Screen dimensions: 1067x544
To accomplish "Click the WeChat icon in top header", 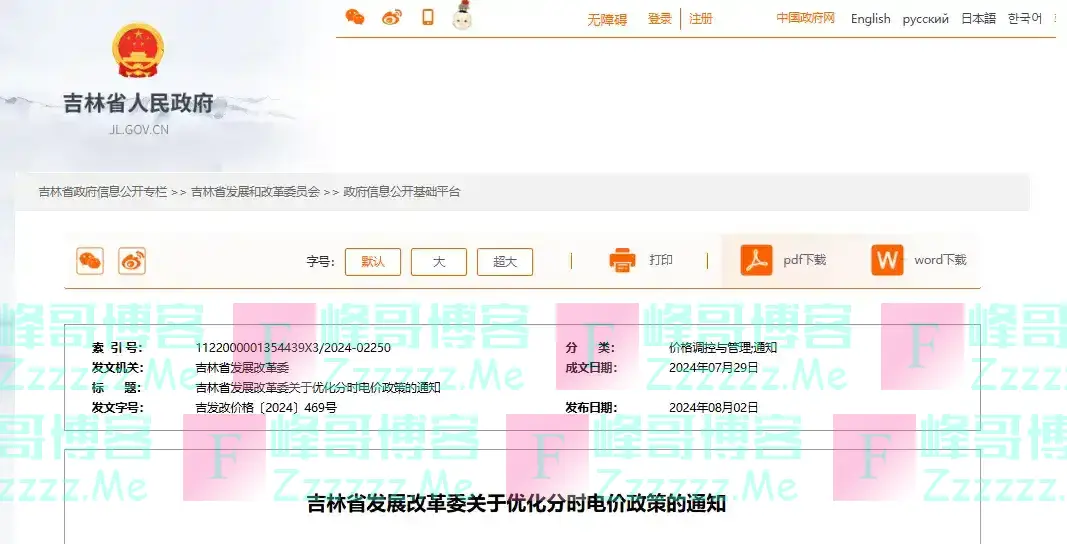I will (355, 17).
